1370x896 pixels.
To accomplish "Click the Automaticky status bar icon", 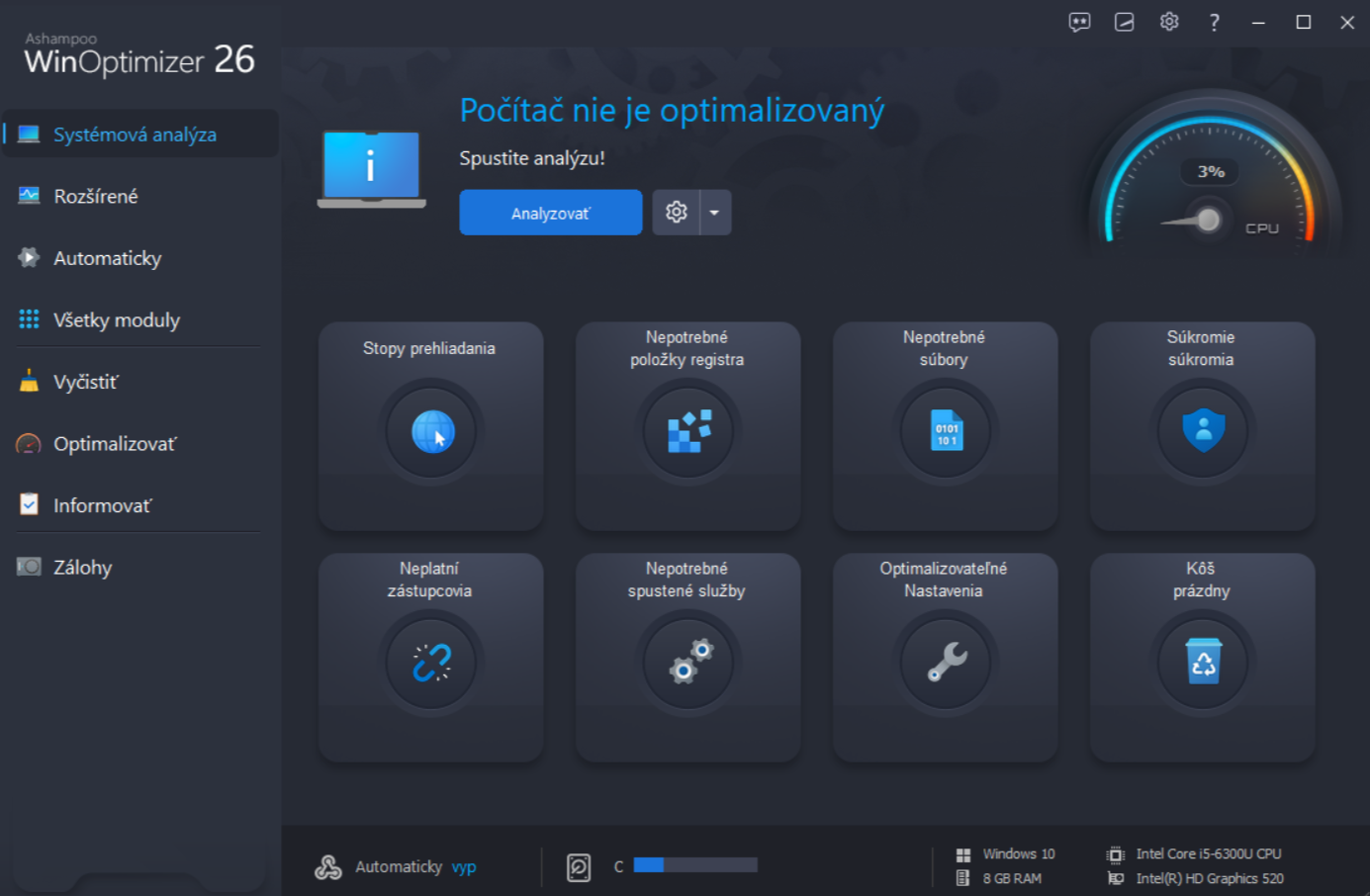I will point(328,867).
